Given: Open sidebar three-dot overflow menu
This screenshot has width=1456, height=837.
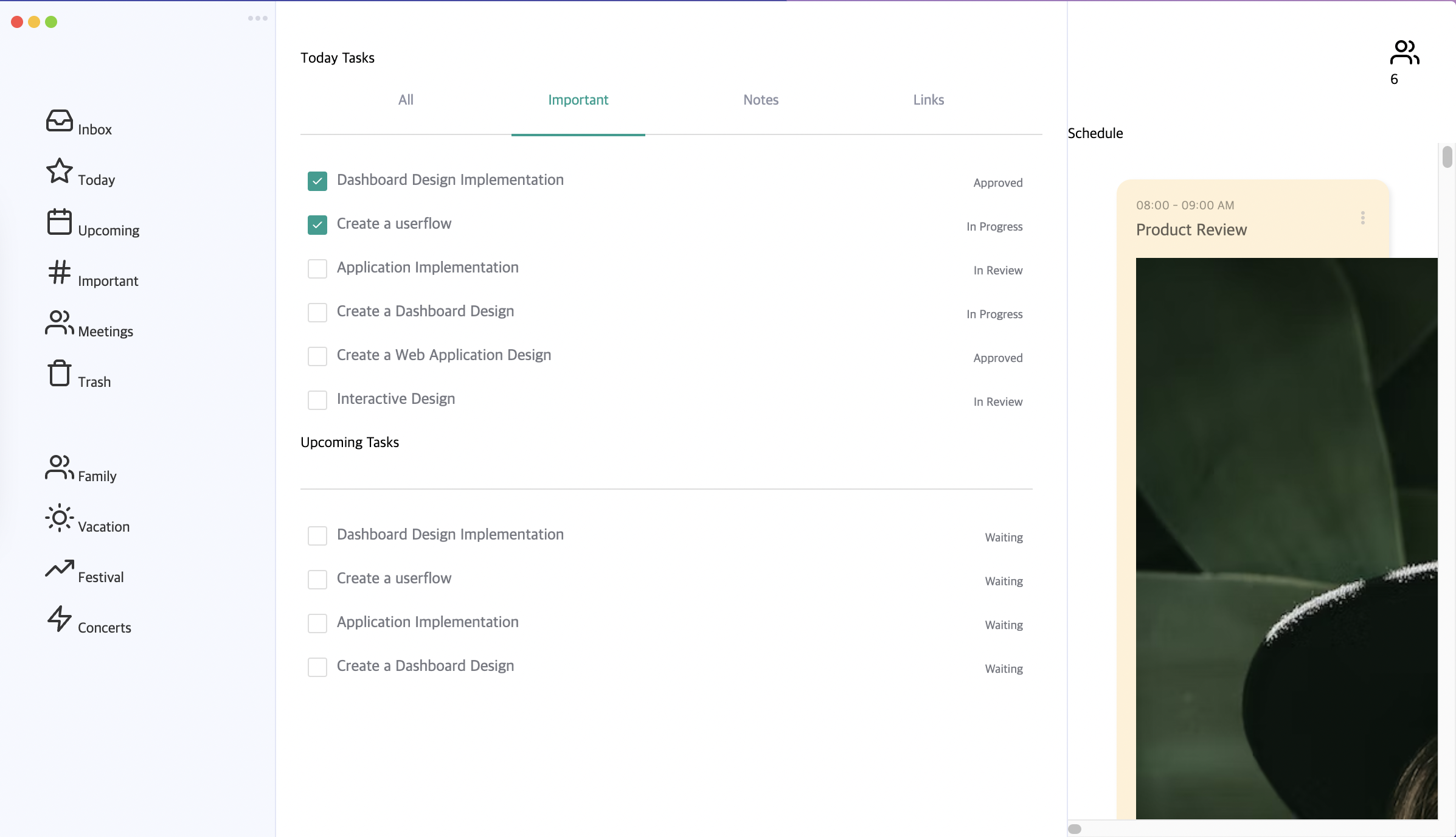Looking at the screenshot, I should 257,18.
